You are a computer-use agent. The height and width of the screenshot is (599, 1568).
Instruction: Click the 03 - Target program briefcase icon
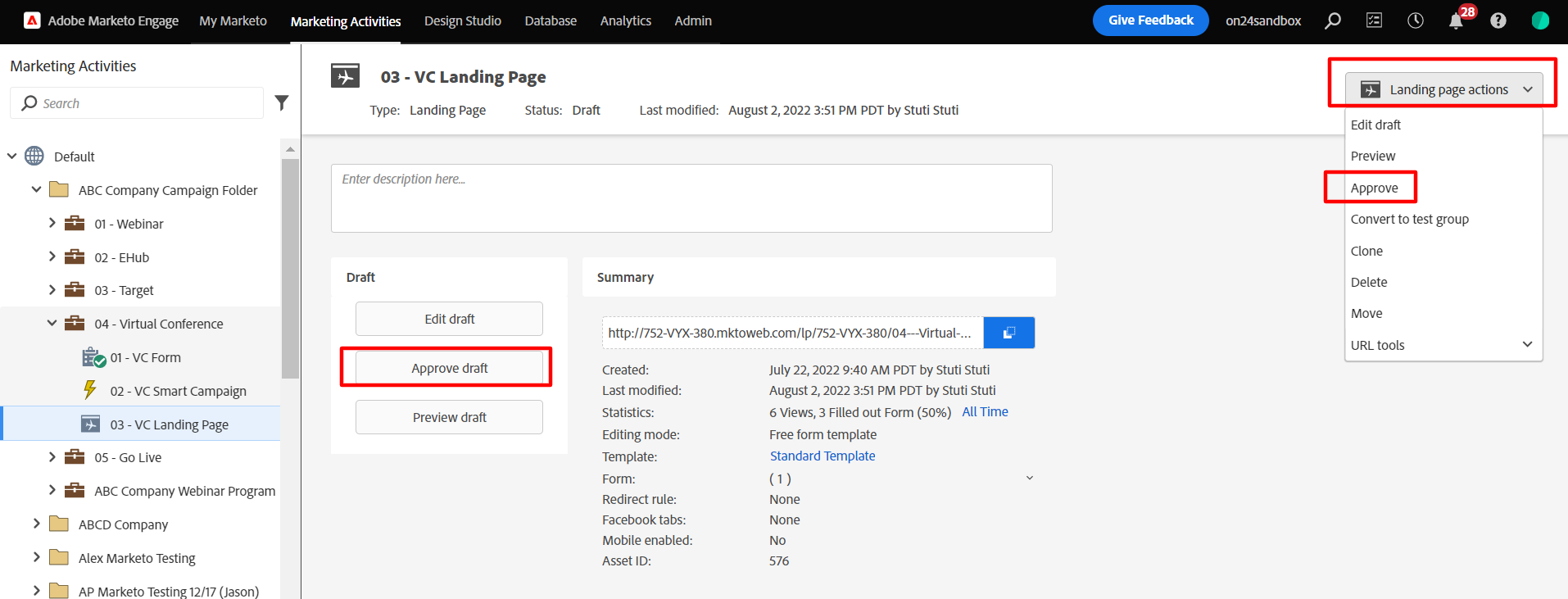tap(75, 289)
